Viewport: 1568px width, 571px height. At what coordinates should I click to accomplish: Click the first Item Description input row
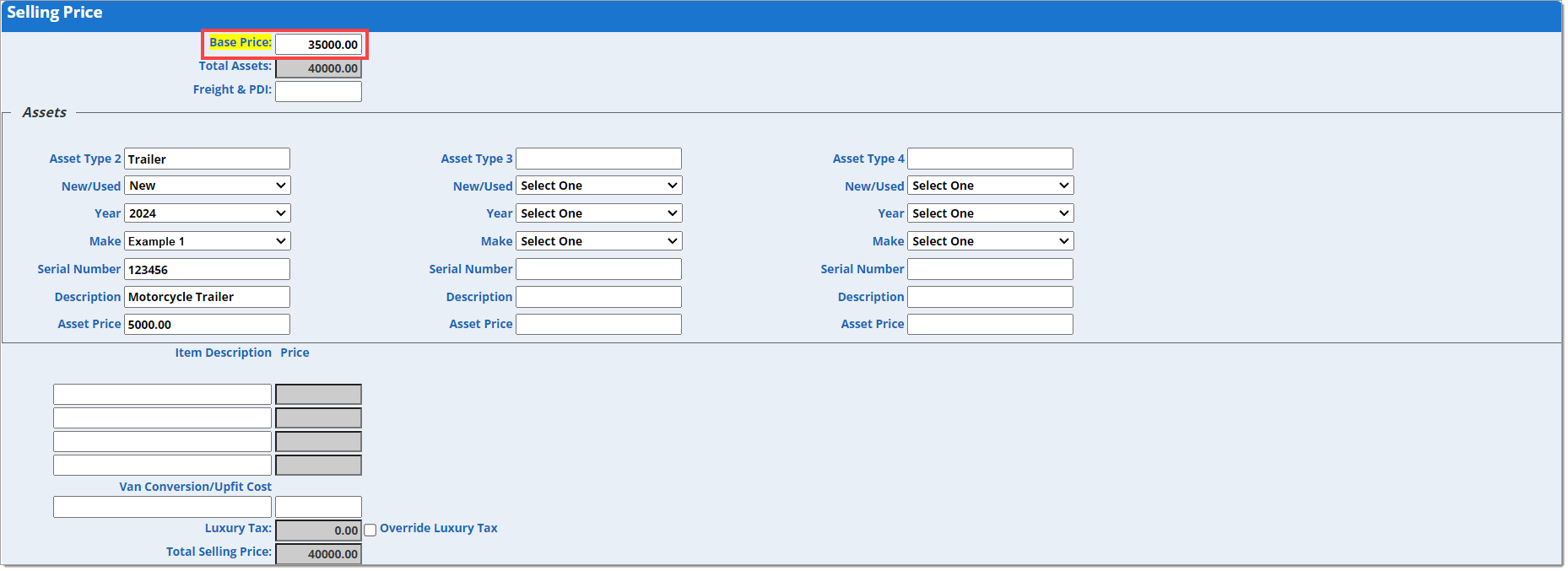click(x=163, y=395)
